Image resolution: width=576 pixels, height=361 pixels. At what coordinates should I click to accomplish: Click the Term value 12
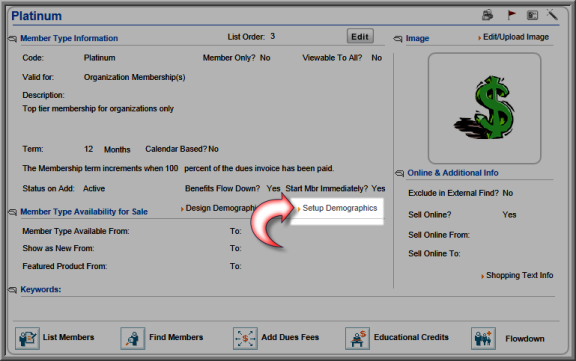[x=89, y=149]
